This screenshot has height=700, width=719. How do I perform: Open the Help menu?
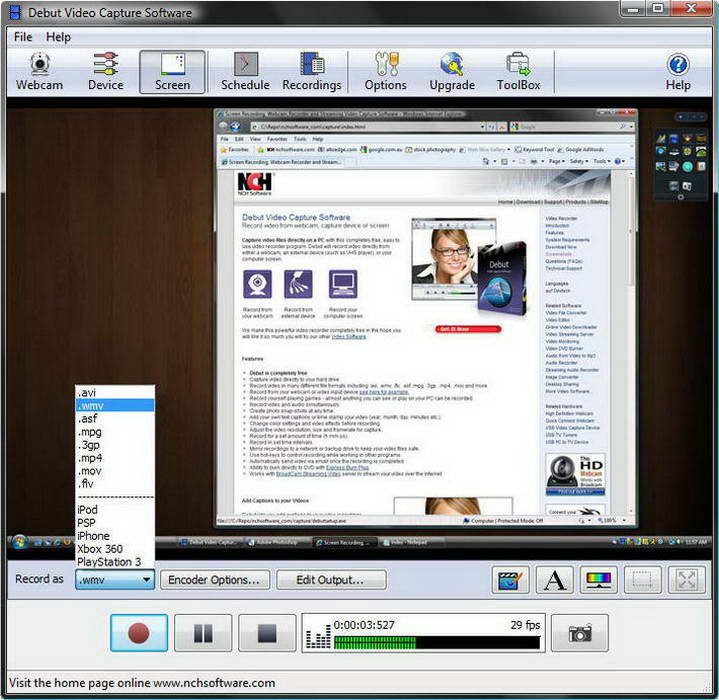pyautogui.click(x=59, y=37)
